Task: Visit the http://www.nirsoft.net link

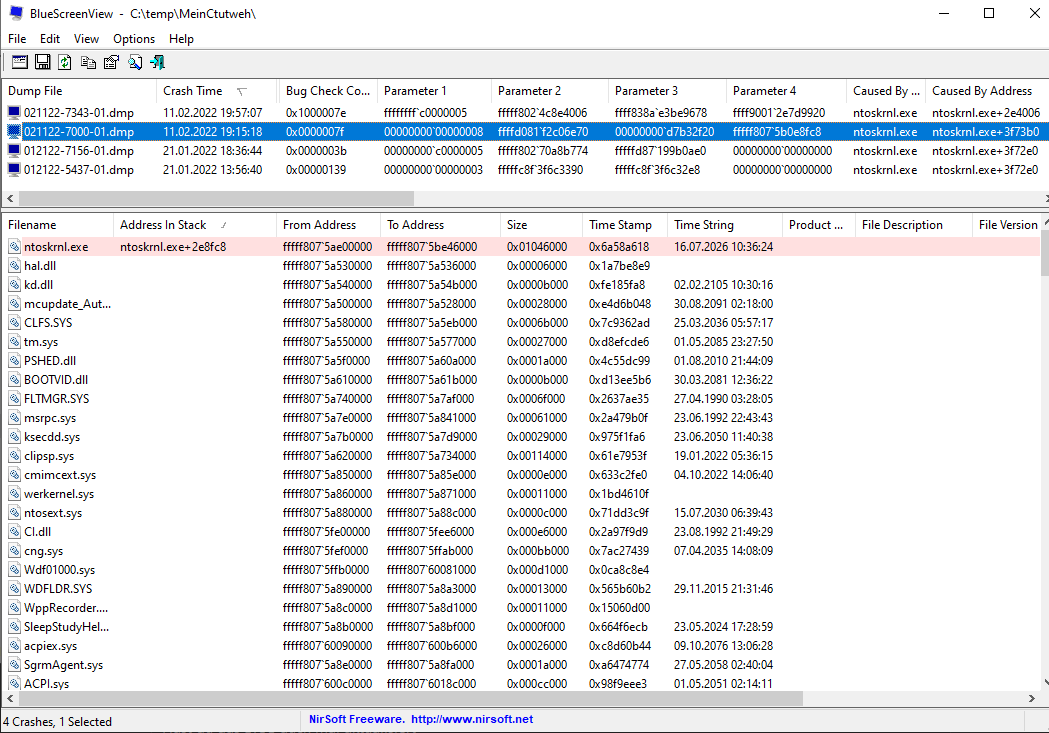Action: (472, 719)
